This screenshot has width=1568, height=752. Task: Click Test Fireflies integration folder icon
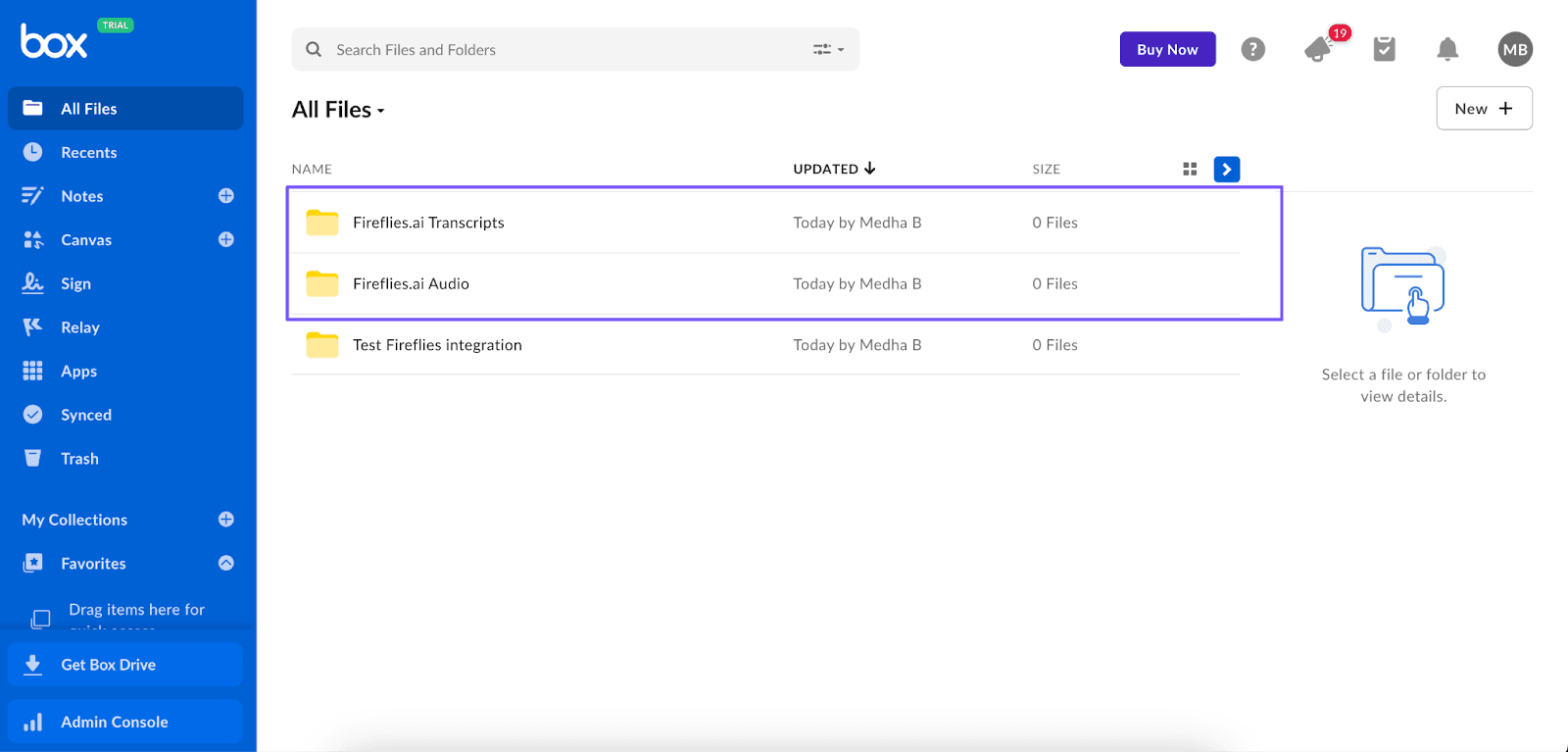(321, 344)
